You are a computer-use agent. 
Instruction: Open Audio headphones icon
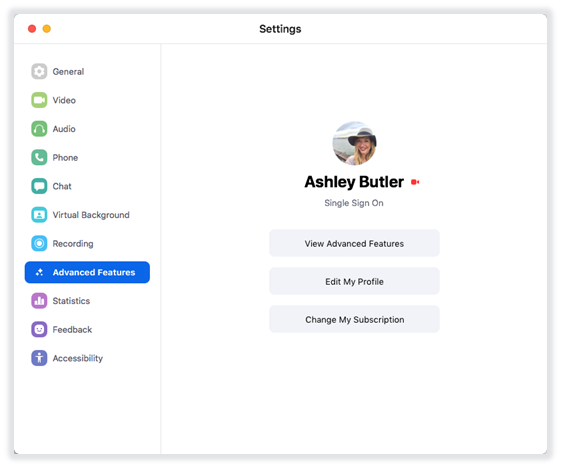click(x=39, y=129)
